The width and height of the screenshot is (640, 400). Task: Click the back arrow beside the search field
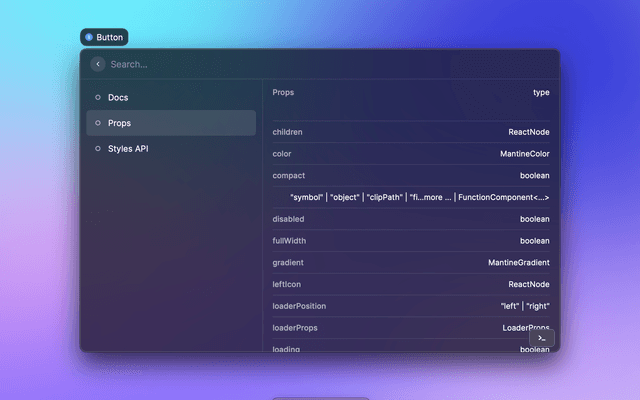pos(97,64)
